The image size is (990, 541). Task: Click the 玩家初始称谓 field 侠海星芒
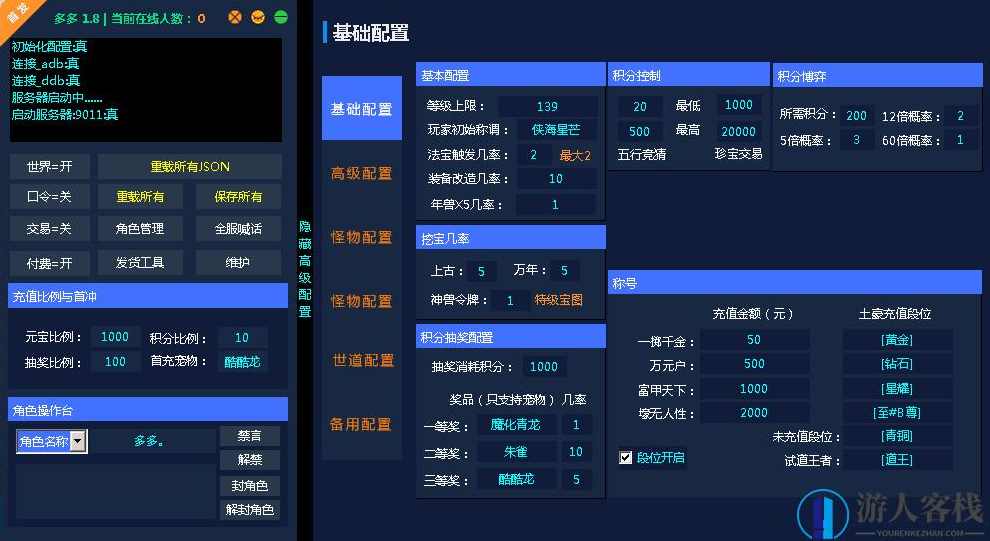[x=556, y=130]
